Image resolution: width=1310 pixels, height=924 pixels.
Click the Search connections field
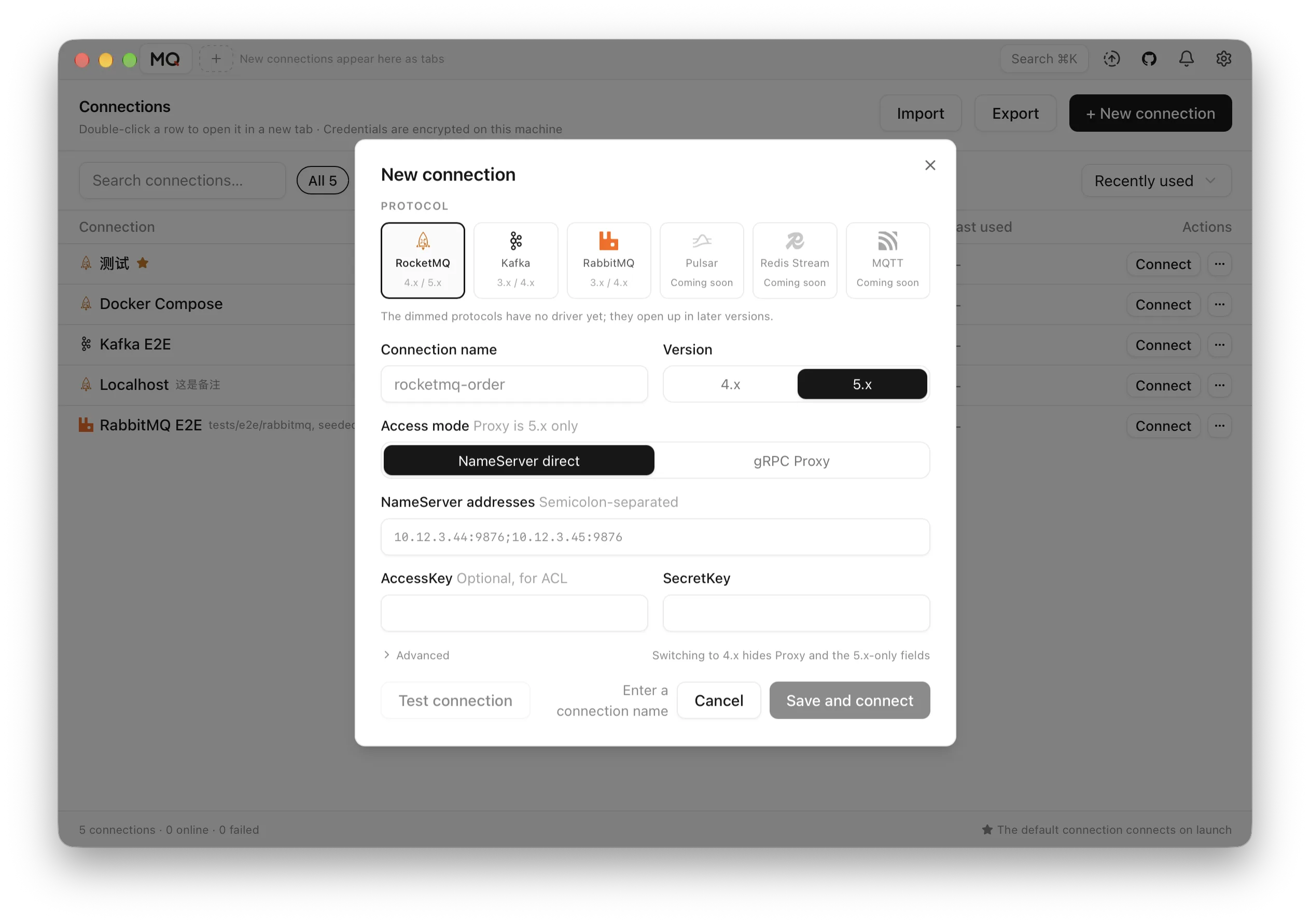(182, 180)
